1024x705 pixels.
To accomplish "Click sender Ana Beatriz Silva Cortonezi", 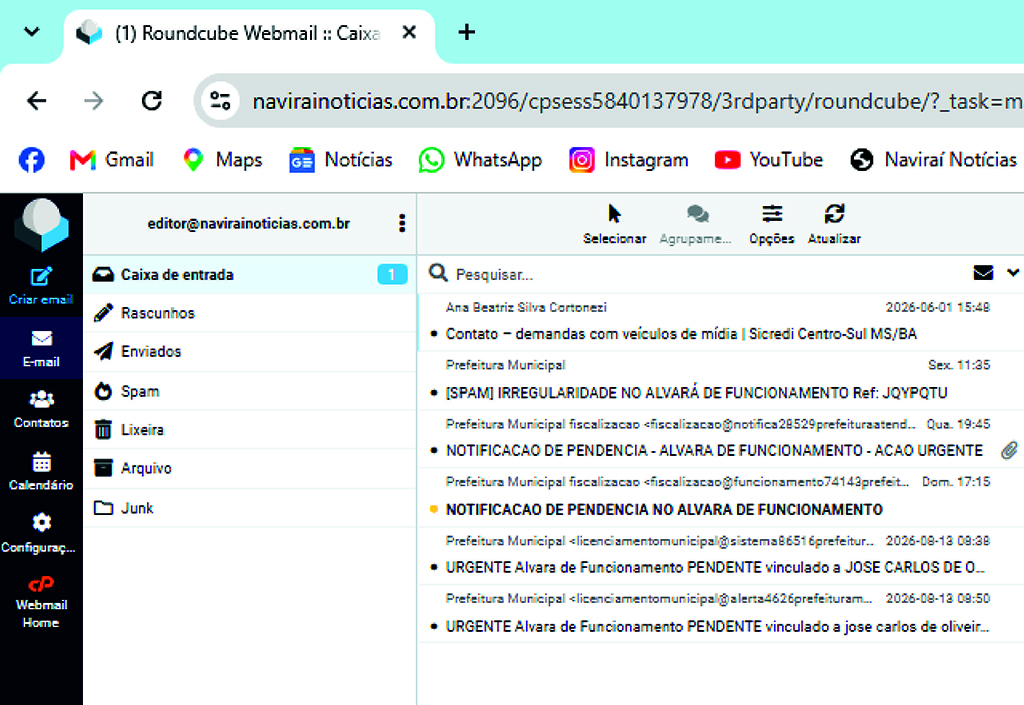I will click(526, 307).
